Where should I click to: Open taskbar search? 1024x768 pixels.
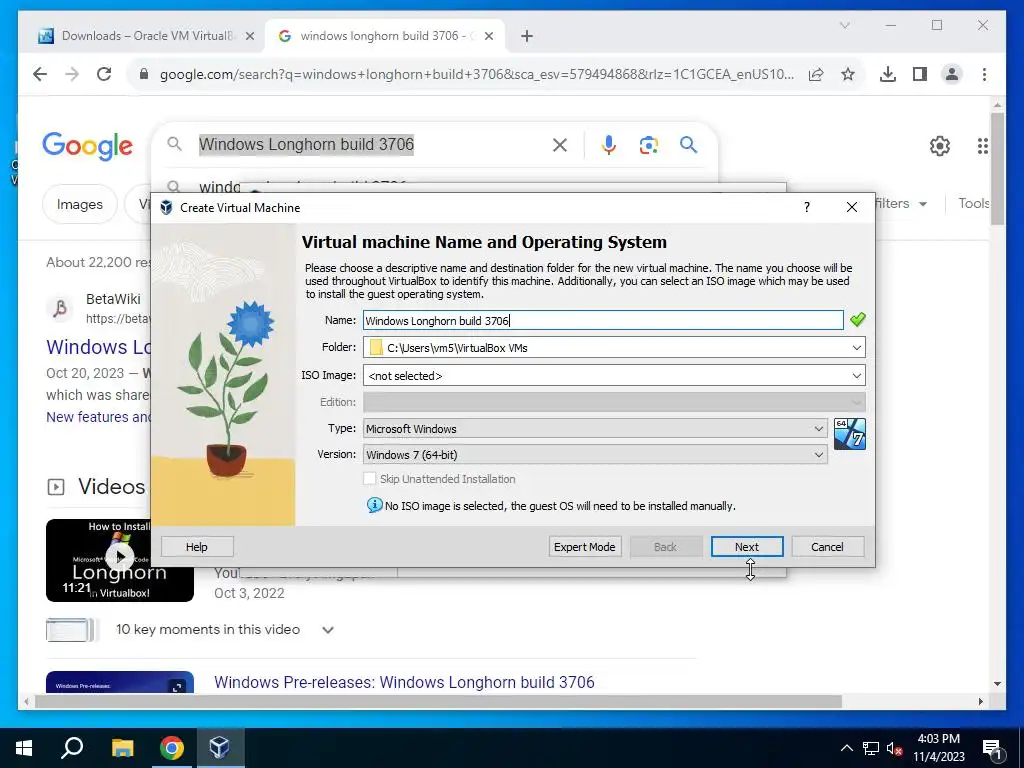[x=72, y=748]
